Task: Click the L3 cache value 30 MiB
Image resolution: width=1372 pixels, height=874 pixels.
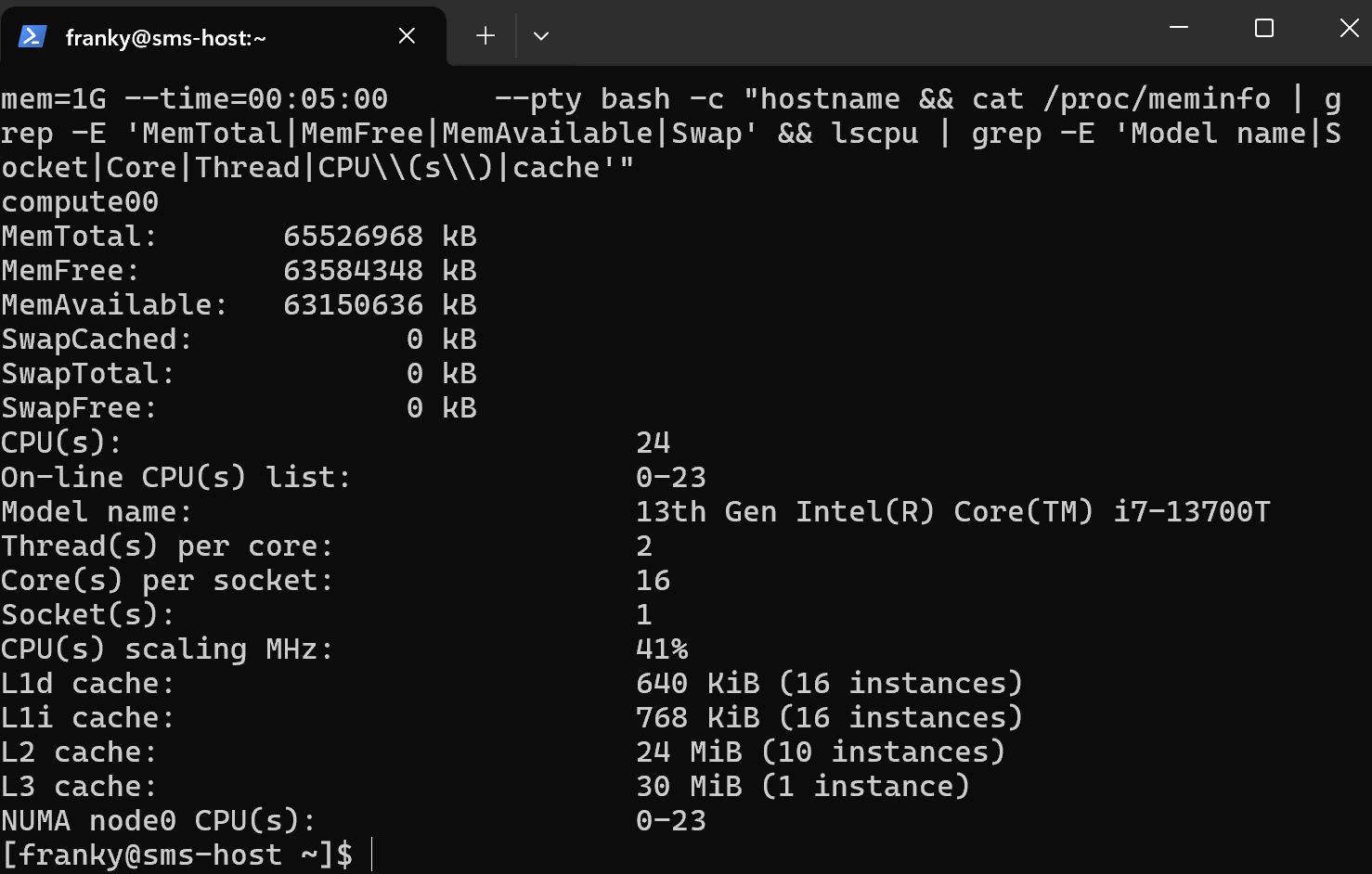Action: (689, 787)
